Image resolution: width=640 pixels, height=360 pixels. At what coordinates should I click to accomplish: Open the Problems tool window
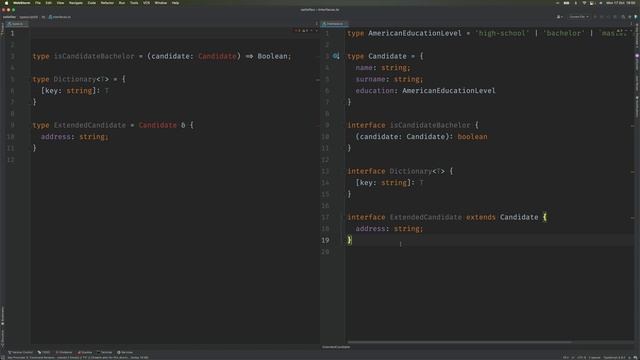64,352
